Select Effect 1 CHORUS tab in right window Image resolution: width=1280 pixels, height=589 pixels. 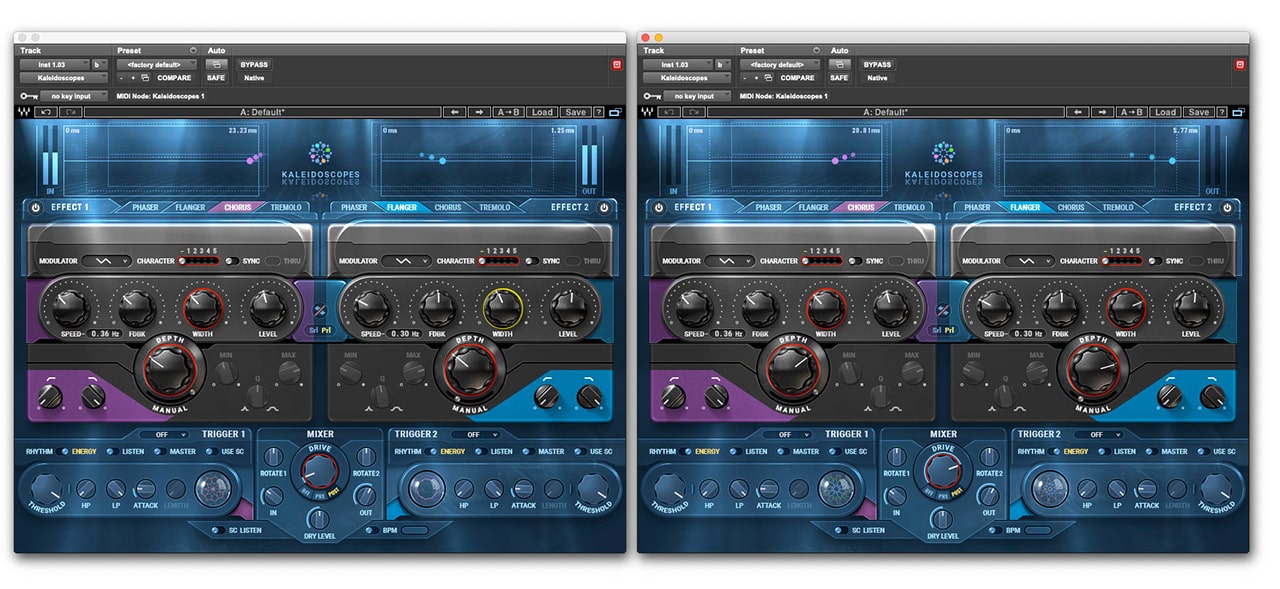(x=861, y=208)
